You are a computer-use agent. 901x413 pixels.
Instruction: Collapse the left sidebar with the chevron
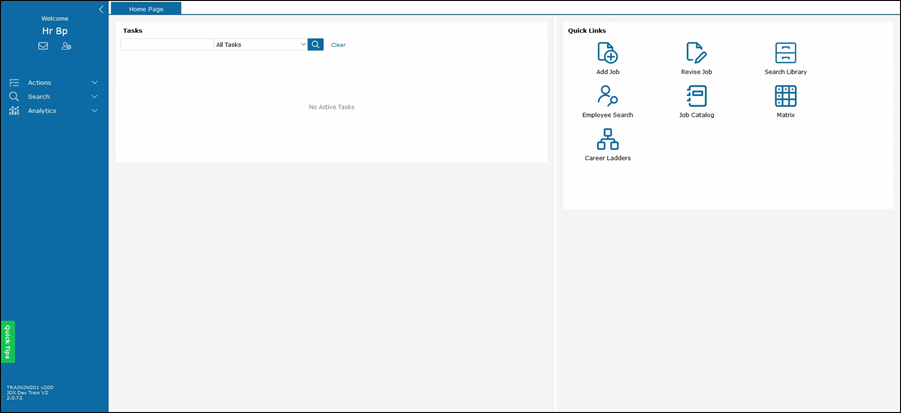click(x=101, y=9)
